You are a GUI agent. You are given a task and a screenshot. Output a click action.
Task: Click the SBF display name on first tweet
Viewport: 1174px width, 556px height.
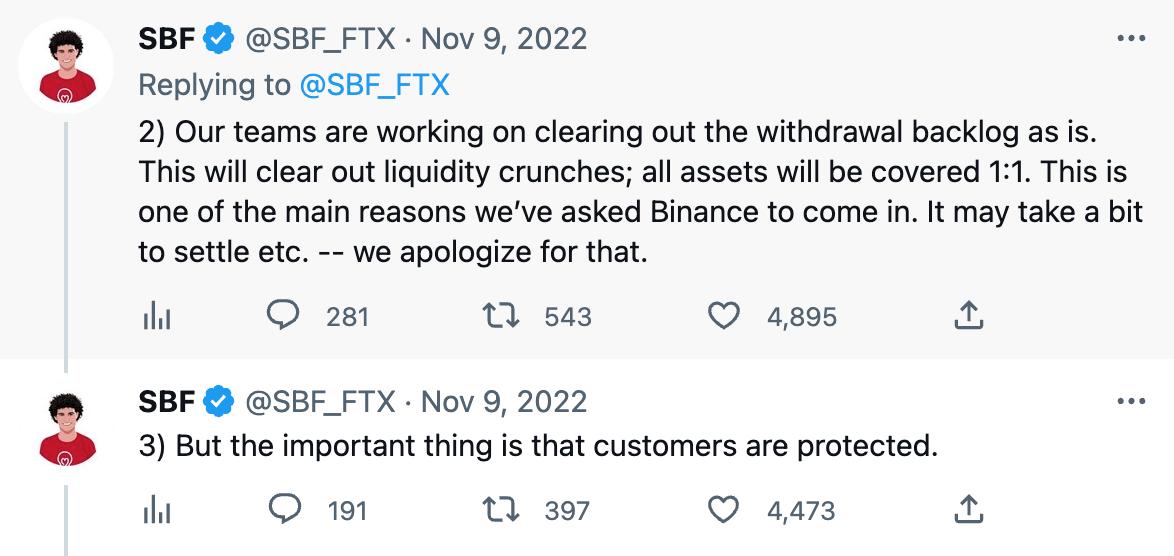[x=166, y=39]
